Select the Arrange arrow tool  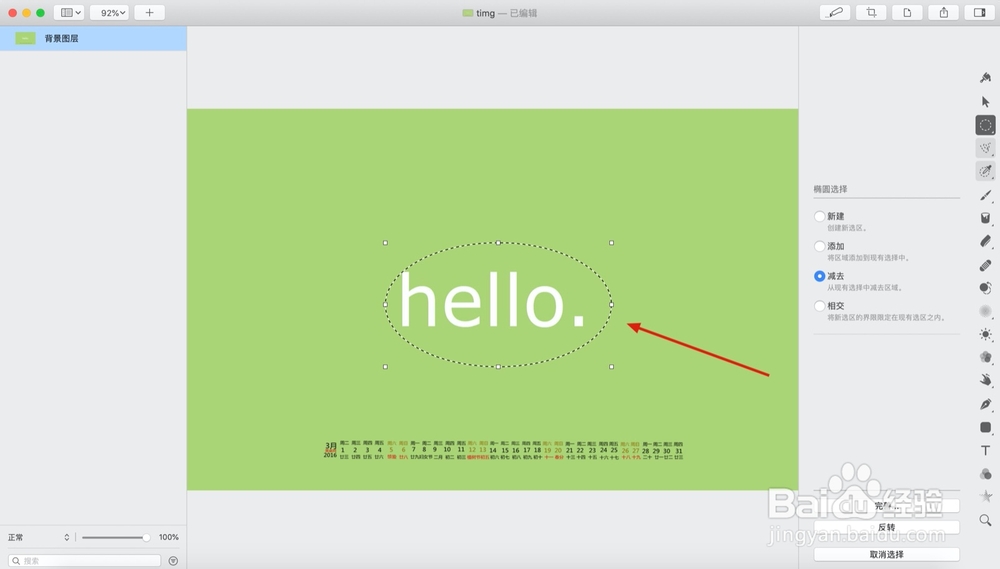pos(985,101)
